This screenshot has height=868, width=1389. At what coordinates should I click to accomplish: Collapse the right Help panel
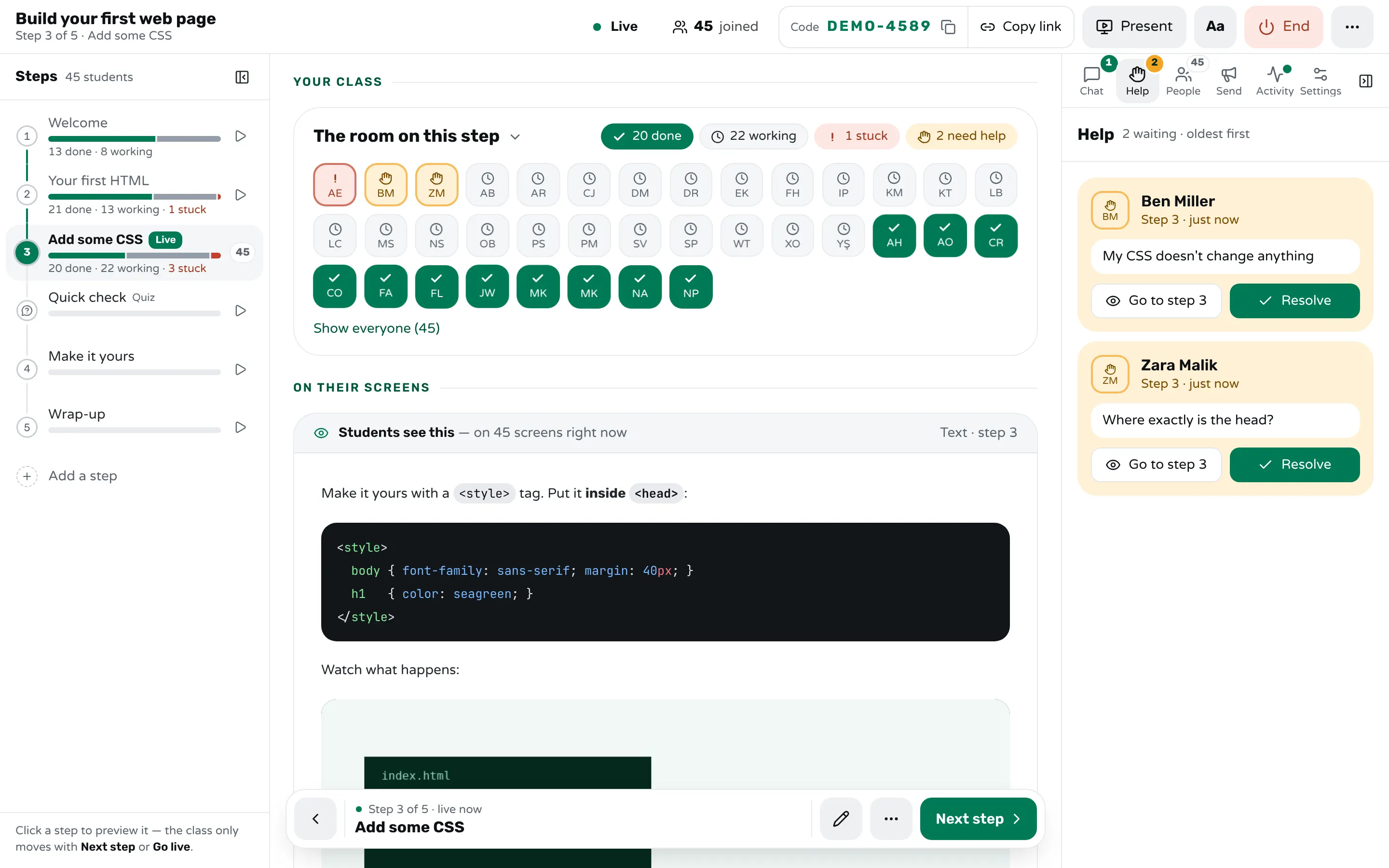click(1365, 81)
